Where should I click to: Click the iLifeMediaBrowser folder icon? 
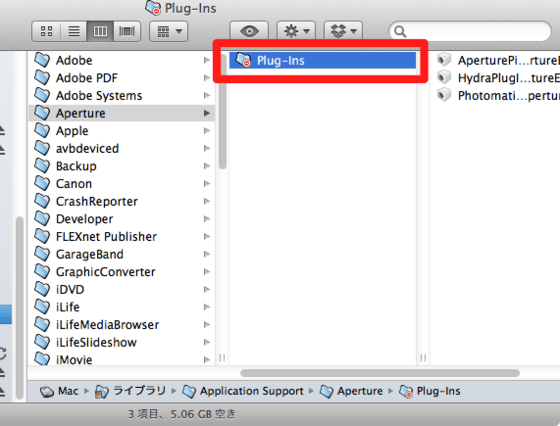[x=42, y=324]
